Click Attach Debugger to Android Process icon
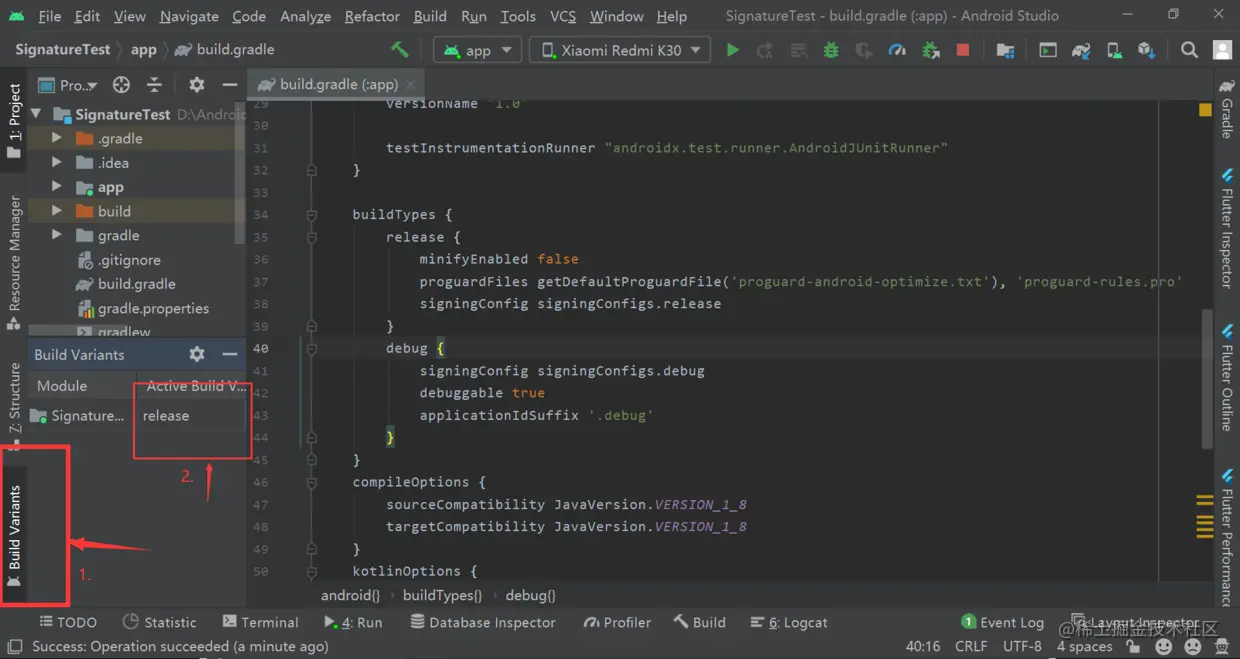1240x659 pixels. (930, 50)
